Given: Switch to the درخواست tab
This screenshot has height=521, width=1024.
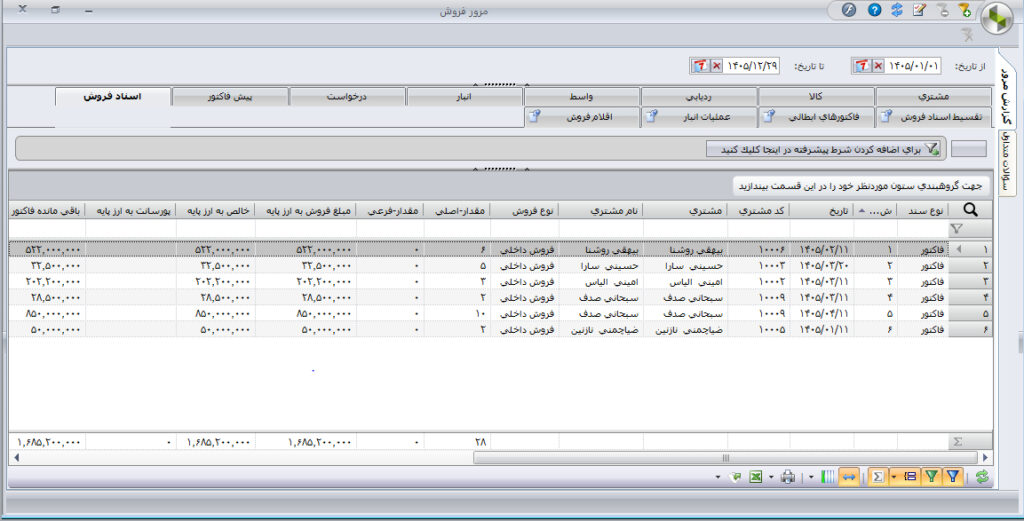Looking at the screenshot, I should pyautogui.click(x=347, y=97).
